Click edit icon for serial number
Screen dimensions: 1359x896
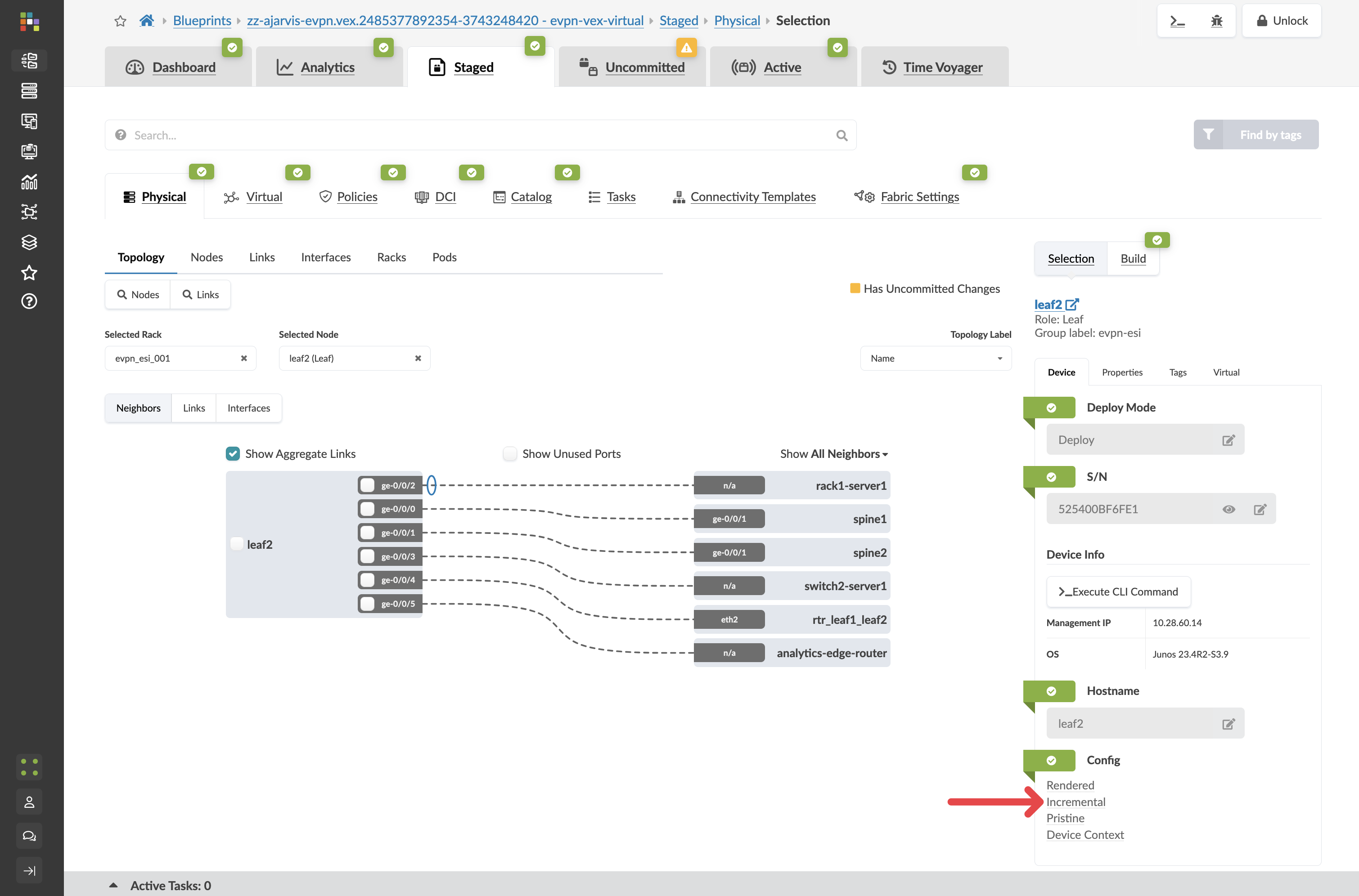(1260, 509)
